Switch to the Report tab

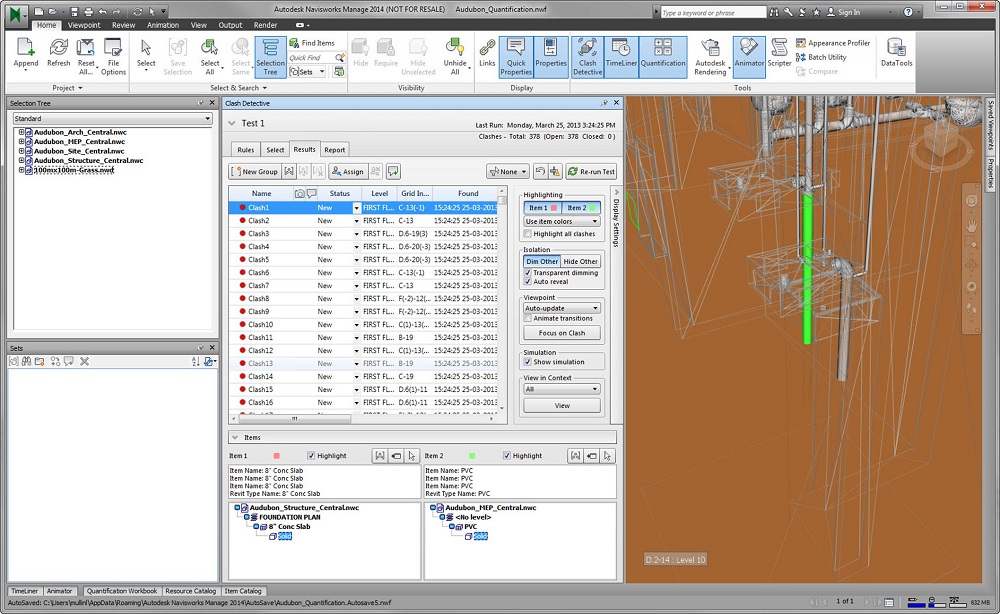334,150
